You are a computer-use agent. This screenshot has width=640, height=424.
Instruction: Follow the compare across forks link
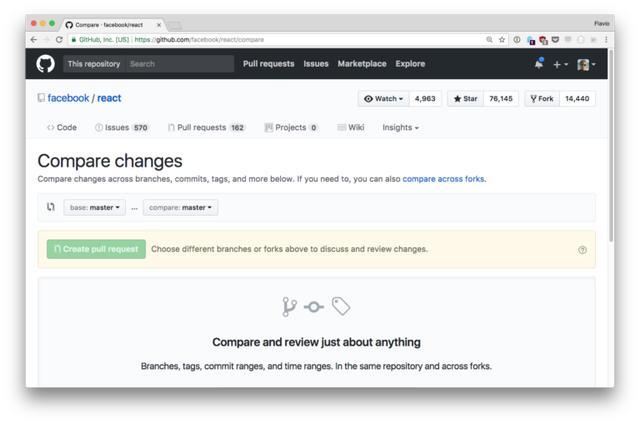click(x=443, y=179)
